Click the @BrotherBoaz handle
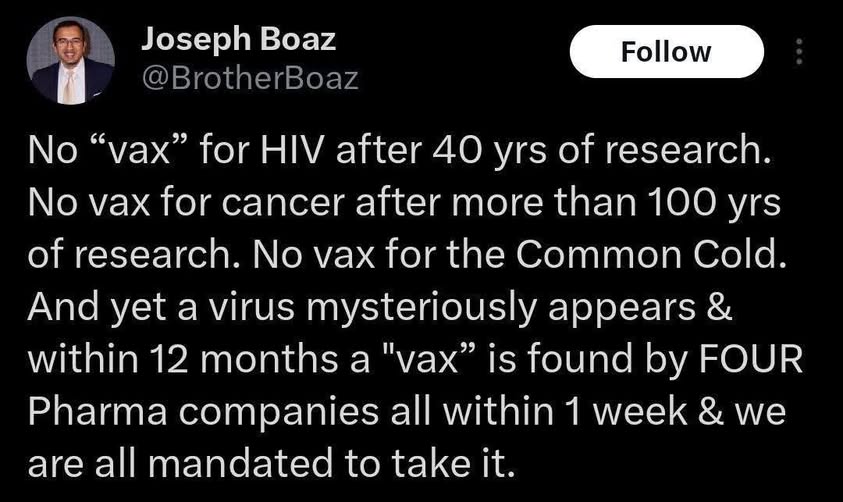843x502 pixels. [251, 78]
